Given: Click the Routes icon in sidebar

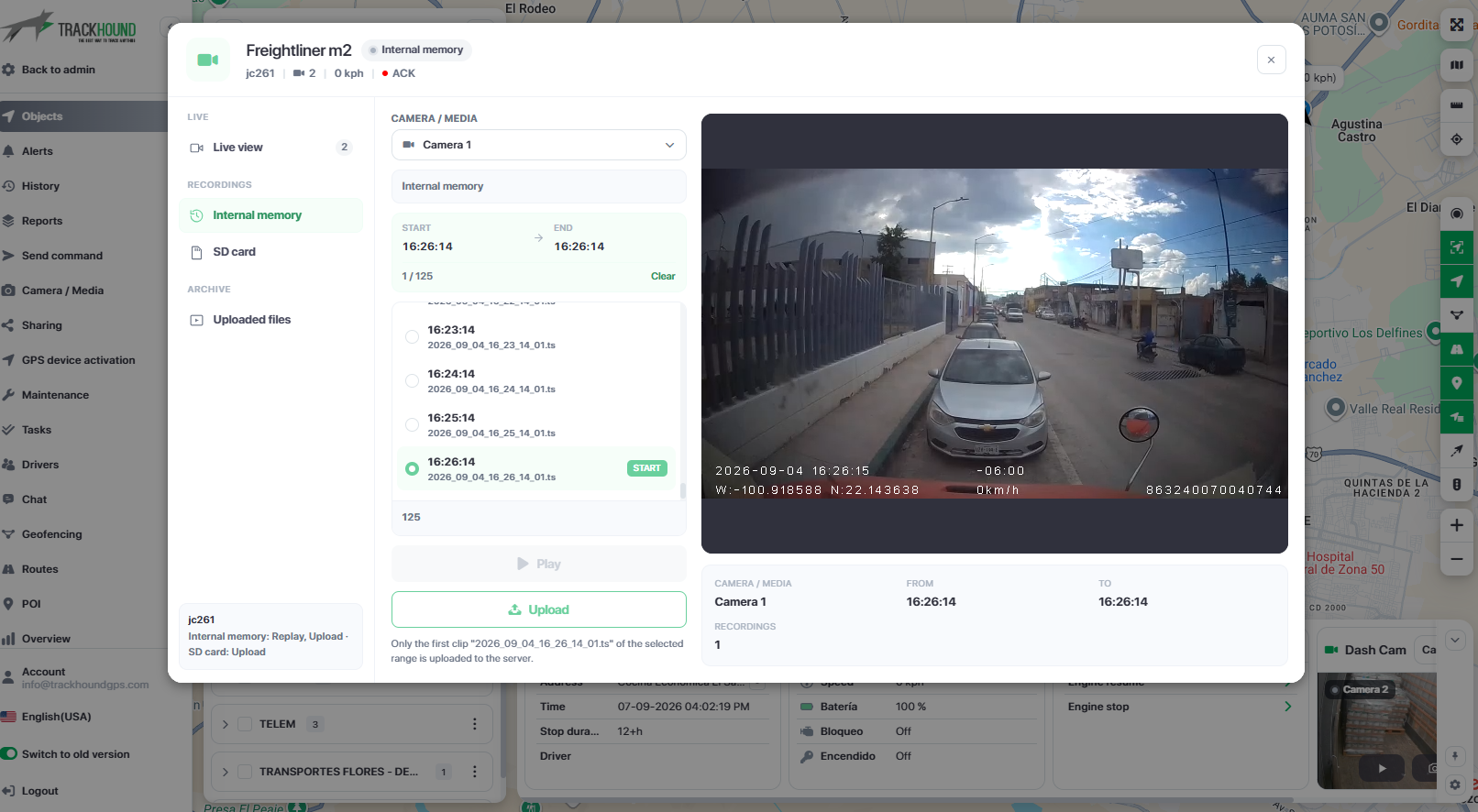Looking at the screenshot, I should point(8,569).
